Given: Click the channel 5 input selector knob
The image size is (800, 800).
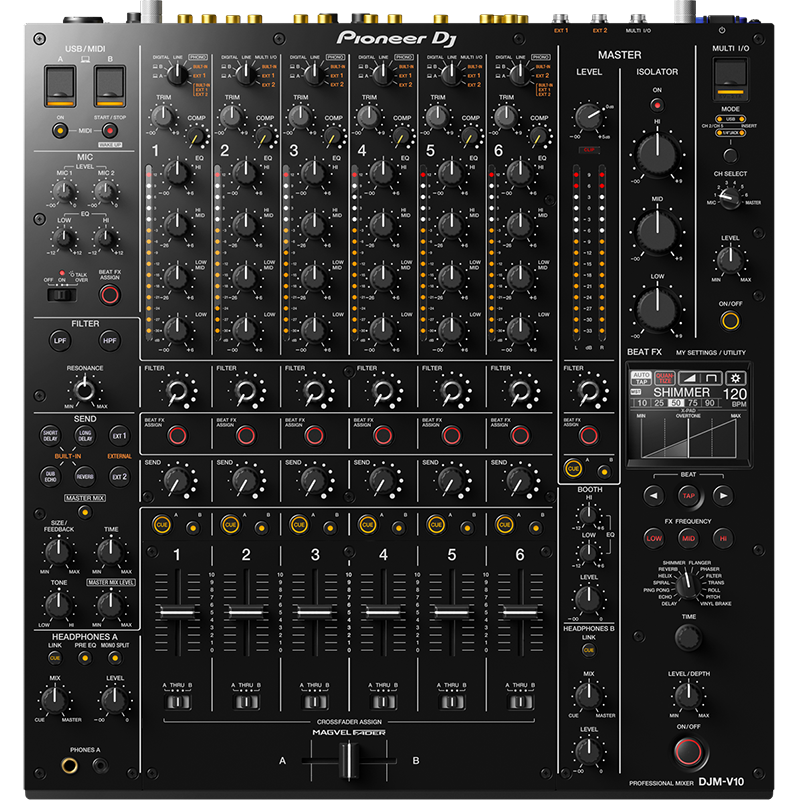Looking at the screenshot, I should pyautogui.click(x=451, y=73).
